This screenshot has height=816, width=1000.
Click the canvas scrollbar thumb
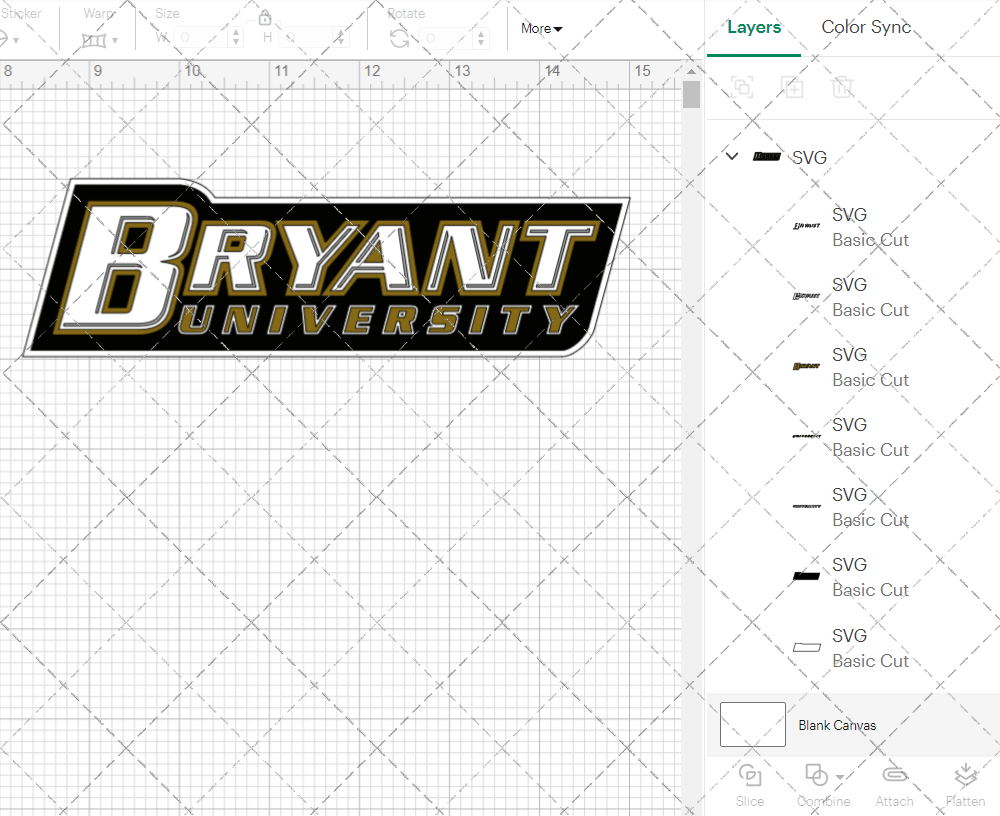(690, 94)
